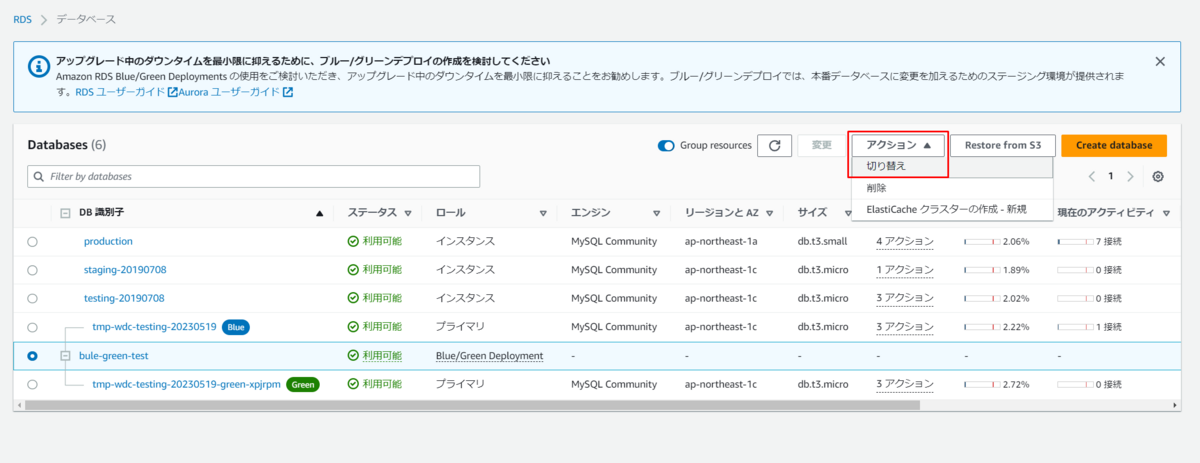Open table preferences gear icon

coord(1158,177)
